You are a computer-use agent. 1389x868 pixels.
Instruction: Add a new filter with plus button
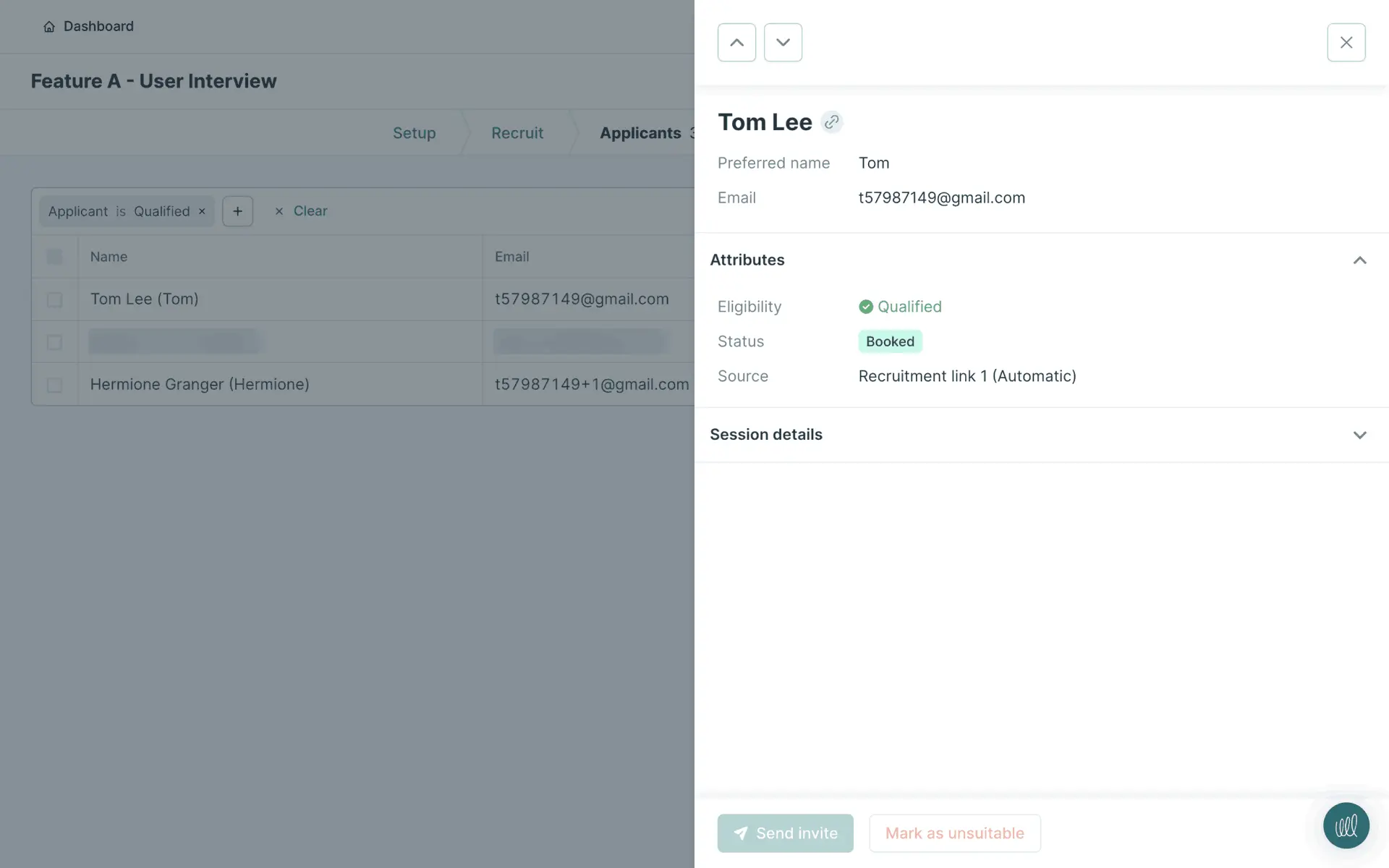click(237, 211)
